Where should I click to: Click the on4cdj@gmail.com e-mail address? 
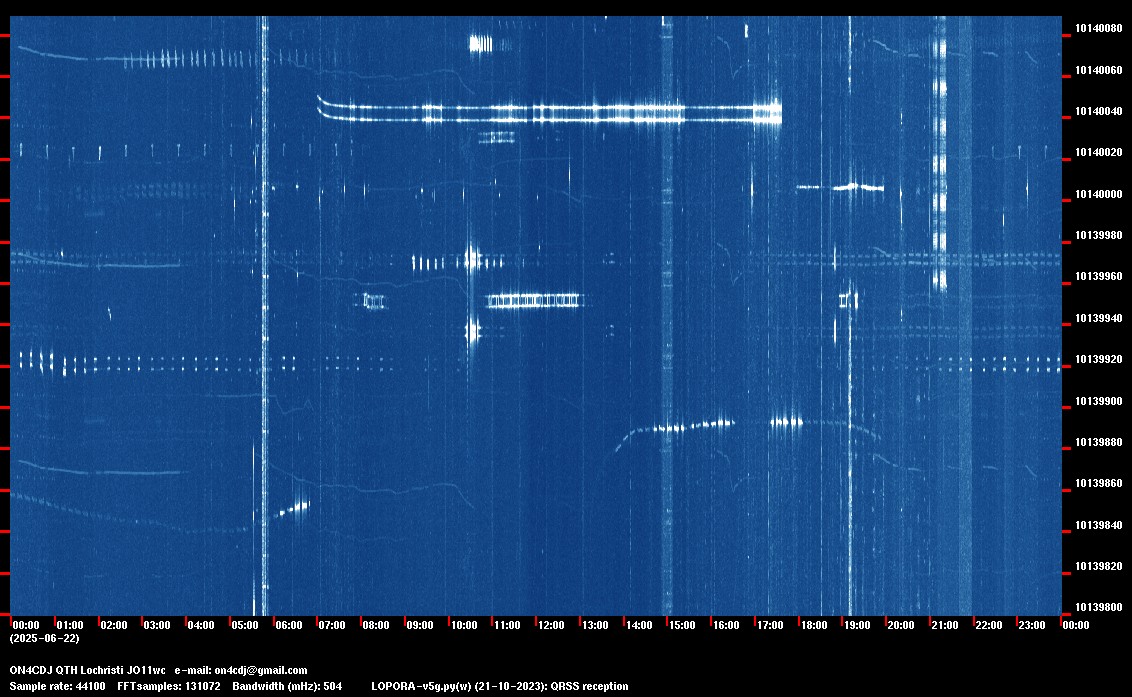pos(261,670)
